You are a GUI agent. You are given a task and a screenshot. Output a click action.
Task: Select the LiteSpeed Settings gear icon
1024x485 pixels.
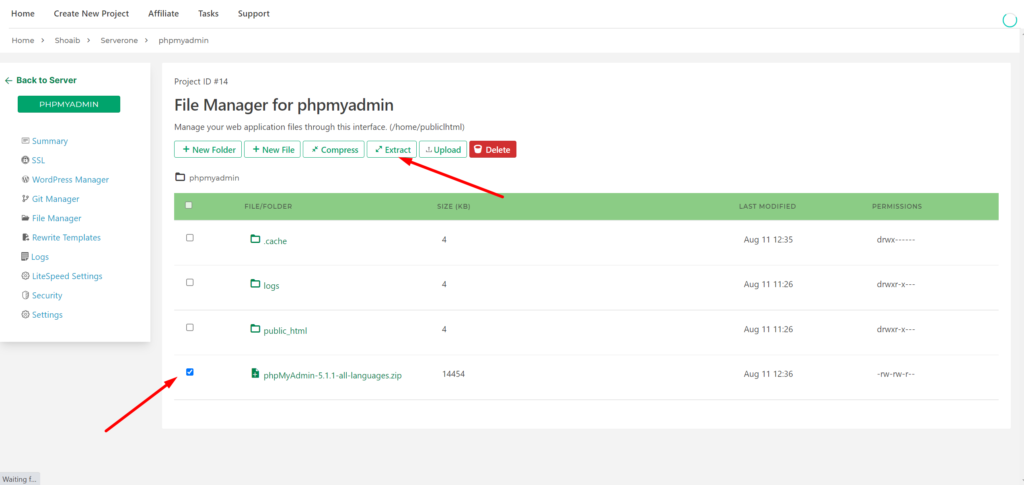pyautogui.click(x=25, y=276)
